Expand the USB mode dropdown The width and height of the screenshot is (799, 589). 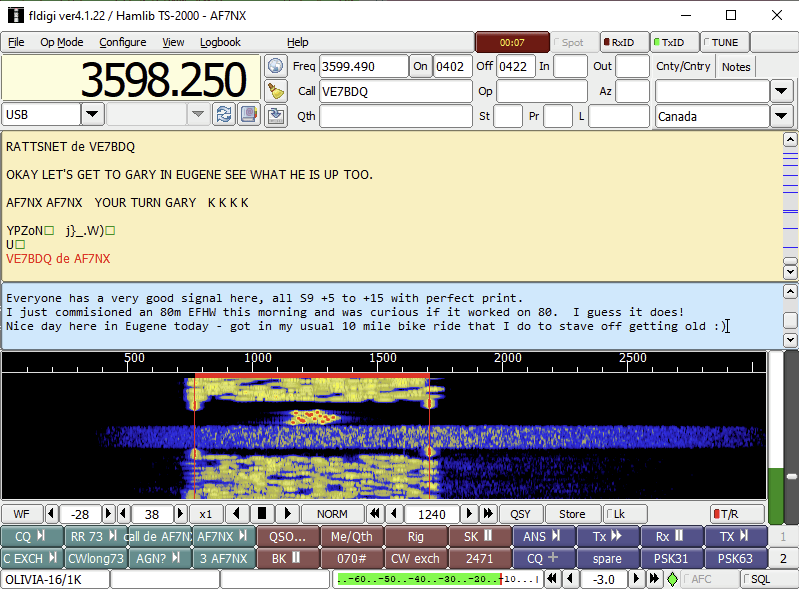coord(92,114)
